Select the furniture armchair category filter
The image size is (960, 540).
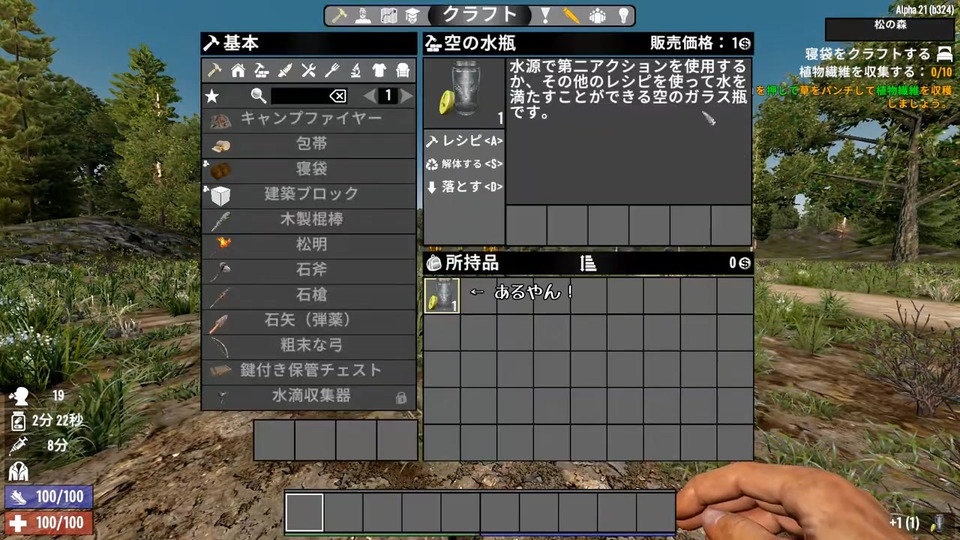click(403, 70)
